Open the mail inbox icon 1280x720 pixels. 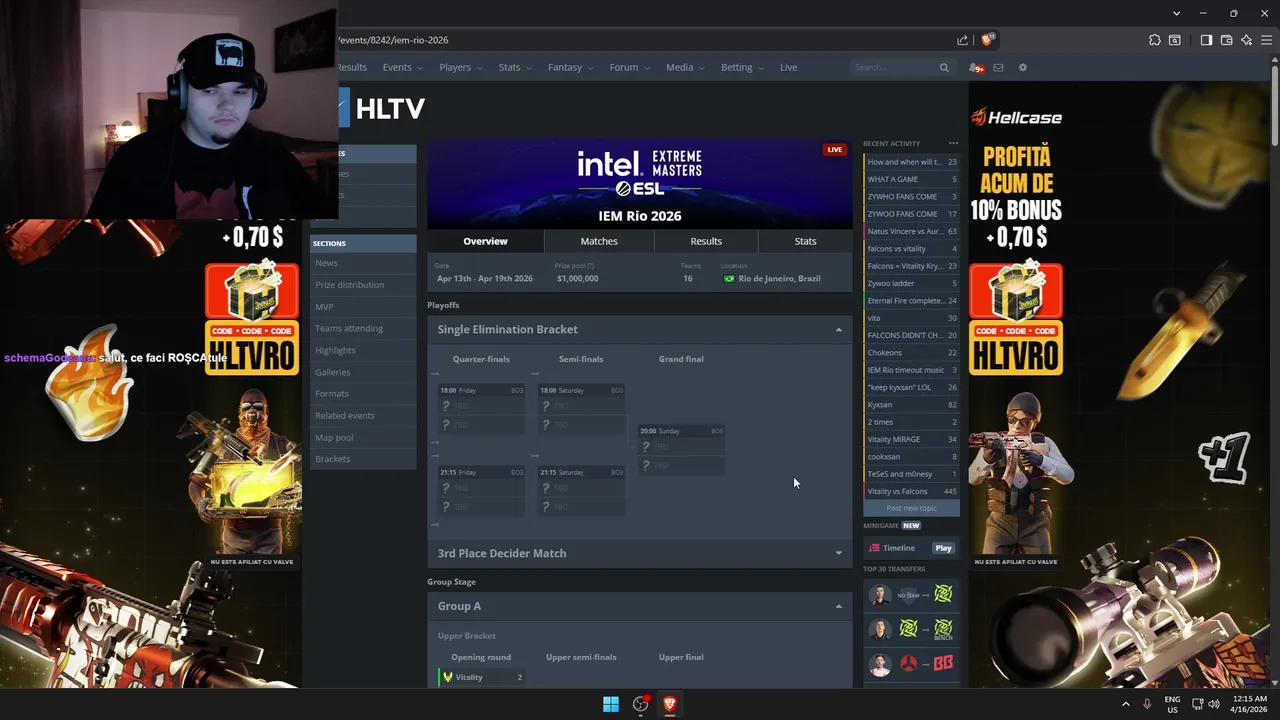tap(998, 68)
